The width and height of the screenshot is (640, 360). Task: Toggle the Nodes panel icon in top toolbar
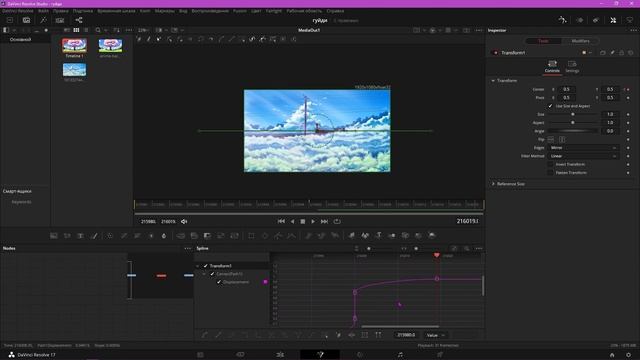coord(79,20)
